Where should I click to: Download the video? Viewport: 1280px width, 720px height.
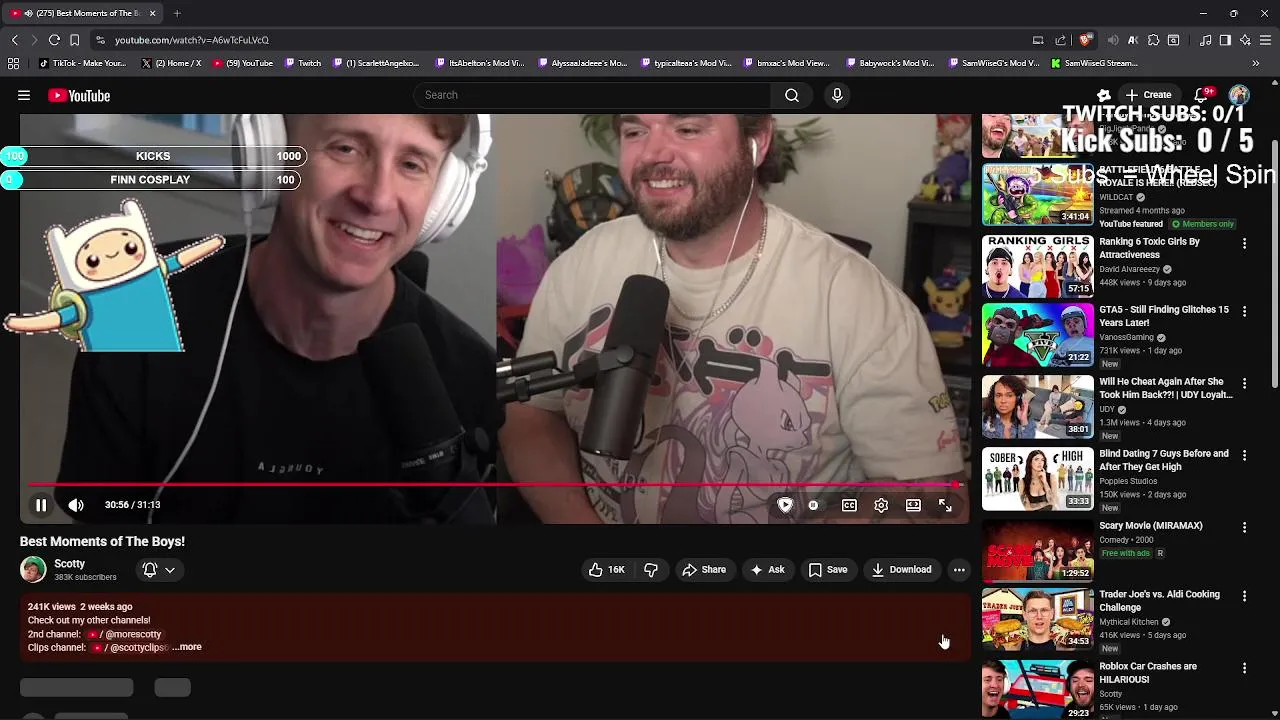(x=902, y=570)
